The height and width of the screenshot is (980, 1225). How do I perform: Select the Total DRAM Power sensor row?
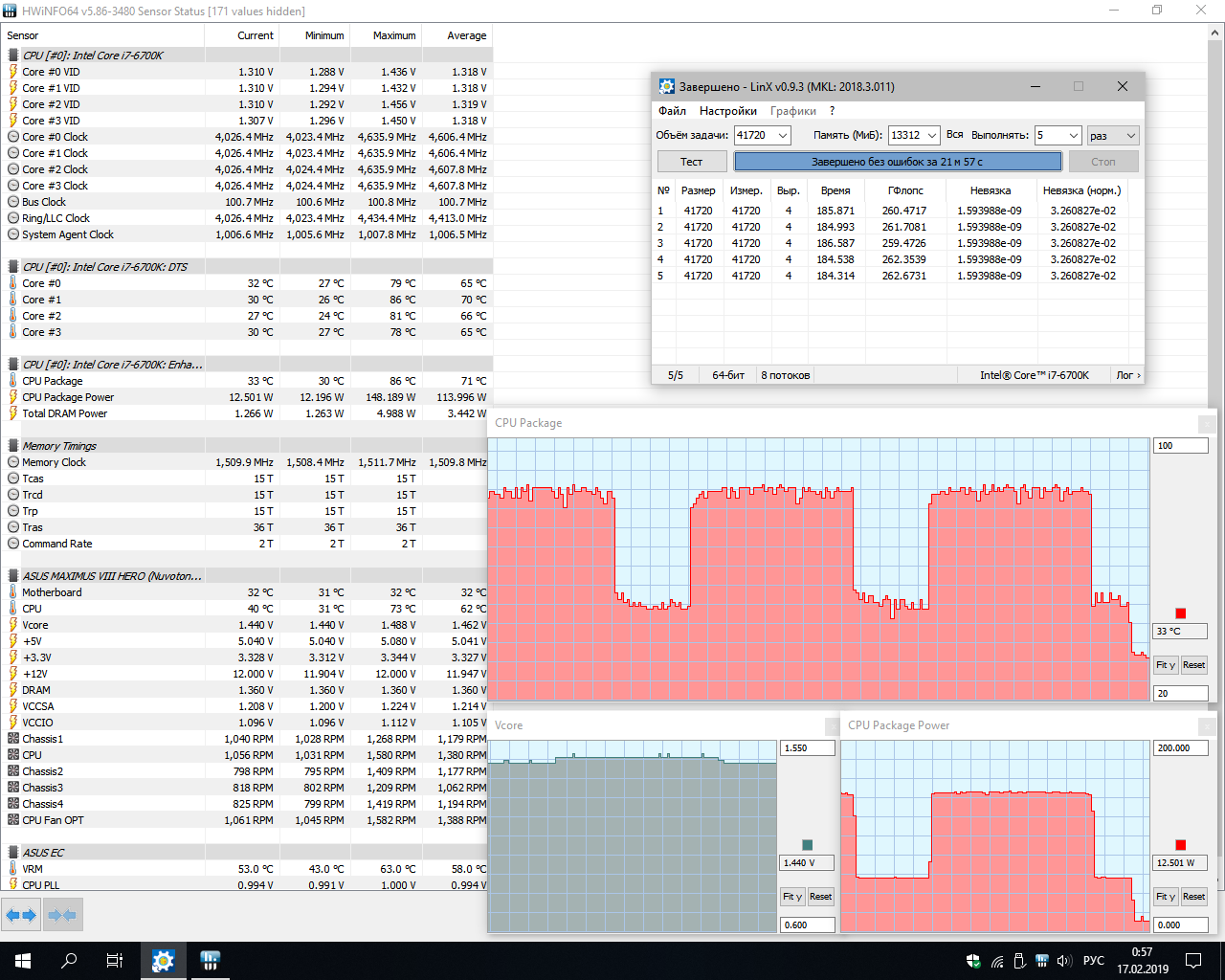[x=247, y=413]
